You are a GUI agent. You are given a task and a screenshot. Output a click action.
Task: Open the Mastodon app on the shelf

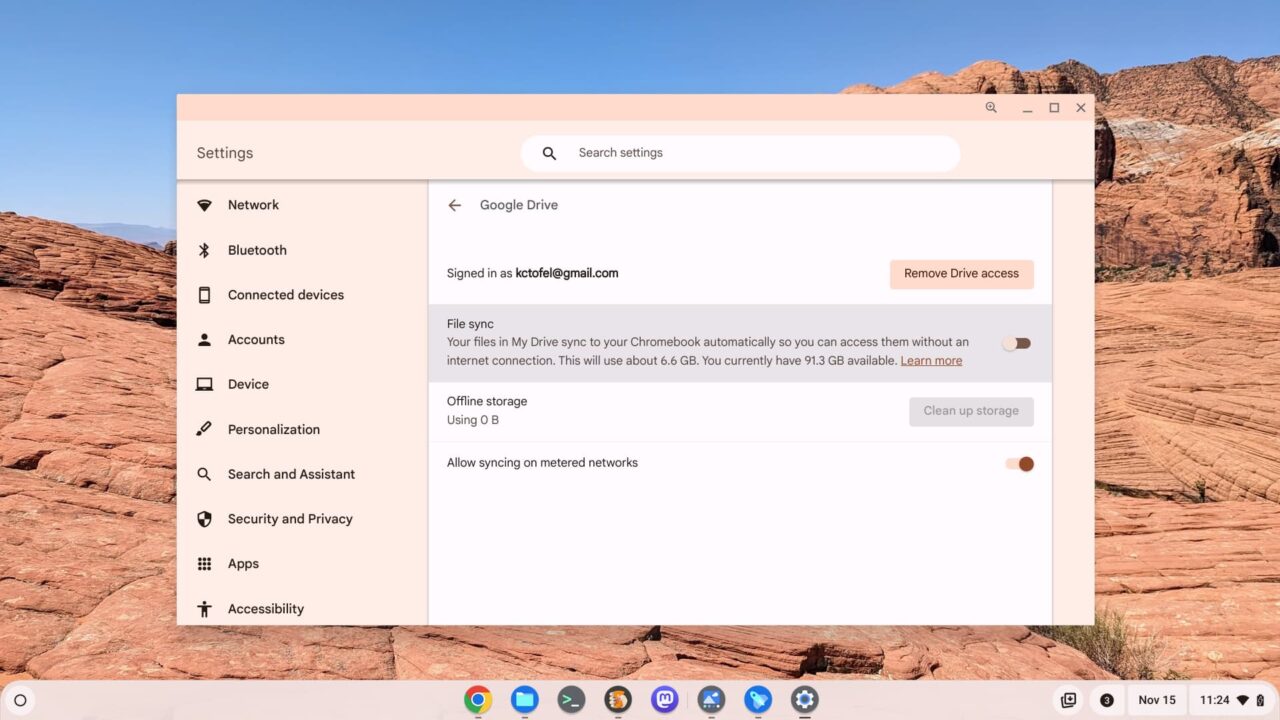pos(665,700)
